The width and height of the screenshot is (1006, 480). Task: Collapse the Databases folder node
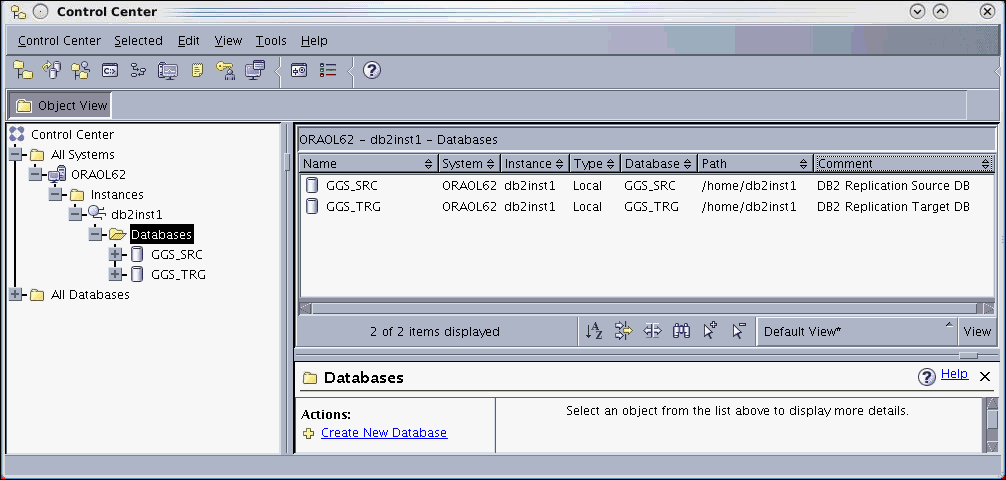(x=96, y=234)
